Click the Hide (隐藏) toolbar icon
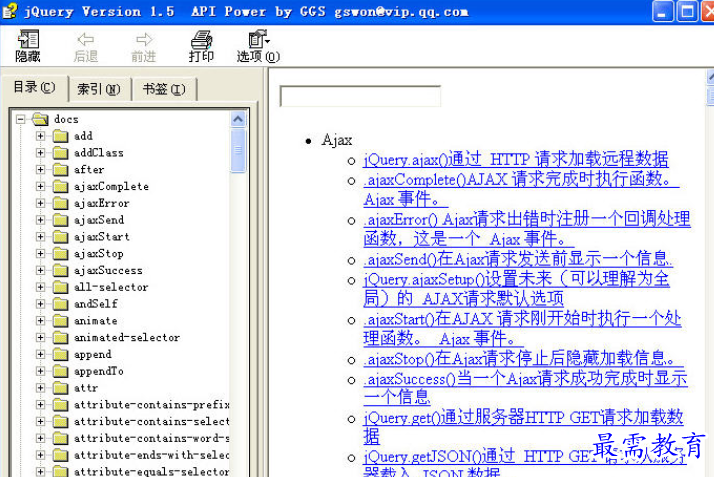714x477 pixels. pyautogui.click(x=28, y=39)
